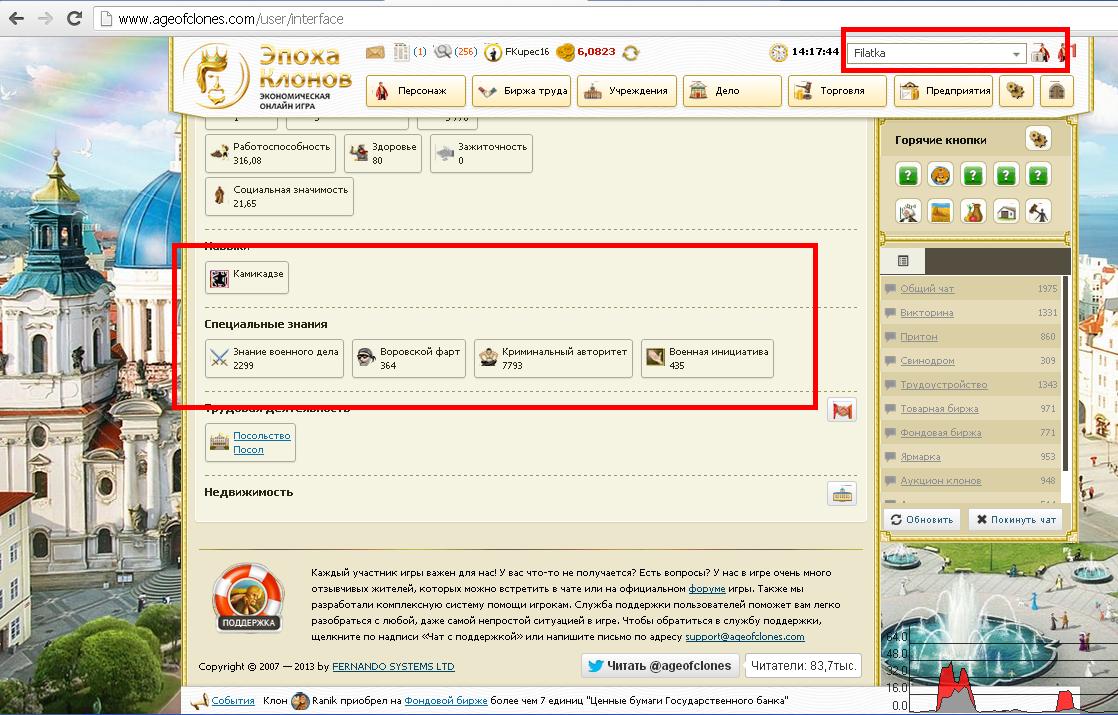Open the Посольство link

[262, 436]
